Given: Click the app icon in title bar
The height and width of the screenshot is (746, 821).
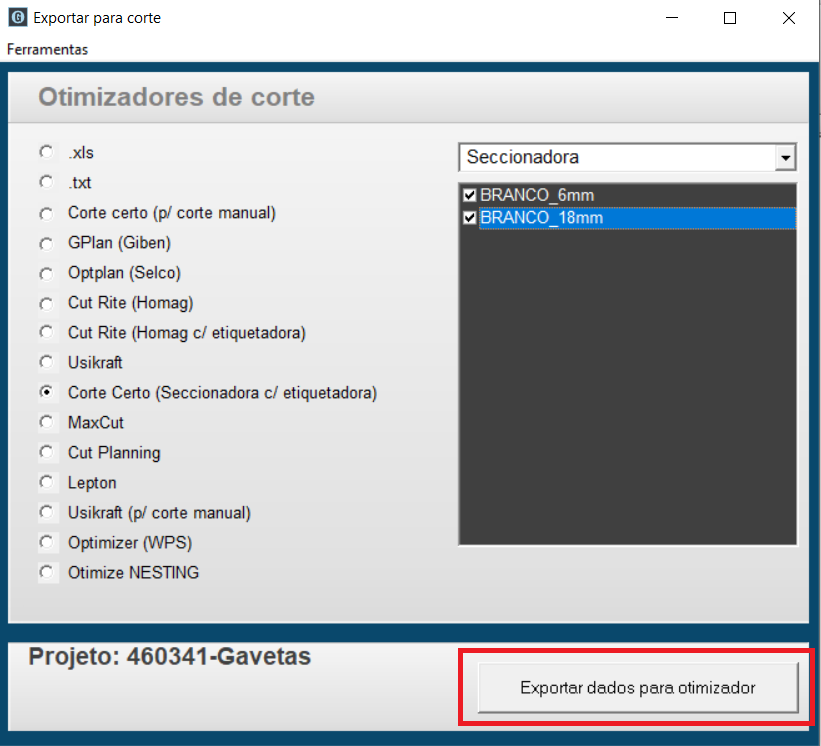Looking at the screenshot, I should (18, 17).
